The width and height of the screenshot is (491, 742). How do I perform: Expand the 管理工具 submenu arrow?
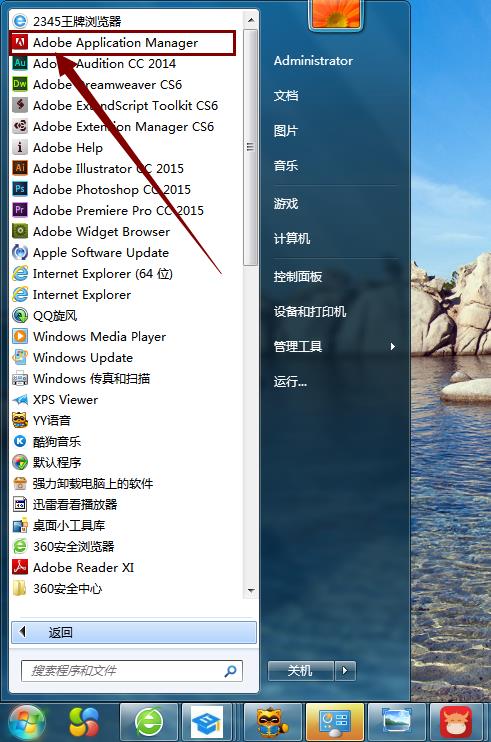pos(392,346)
